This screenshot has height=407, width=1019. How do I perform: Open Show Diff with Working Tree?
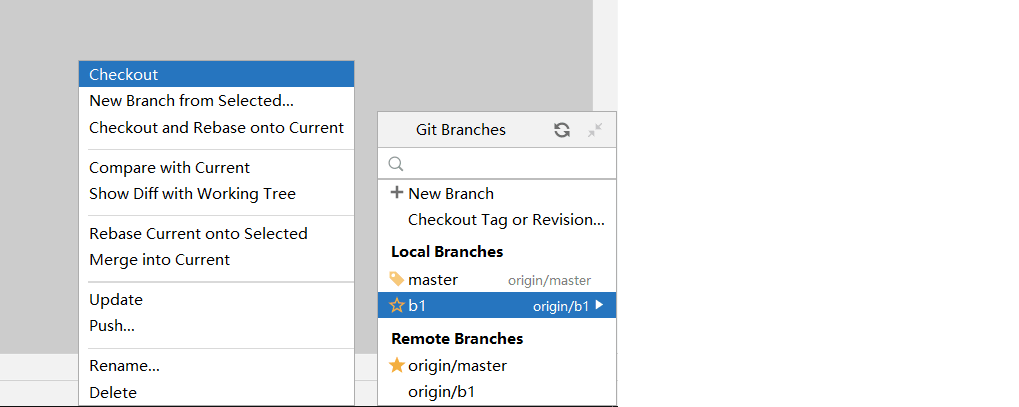[x=192, y=193]
